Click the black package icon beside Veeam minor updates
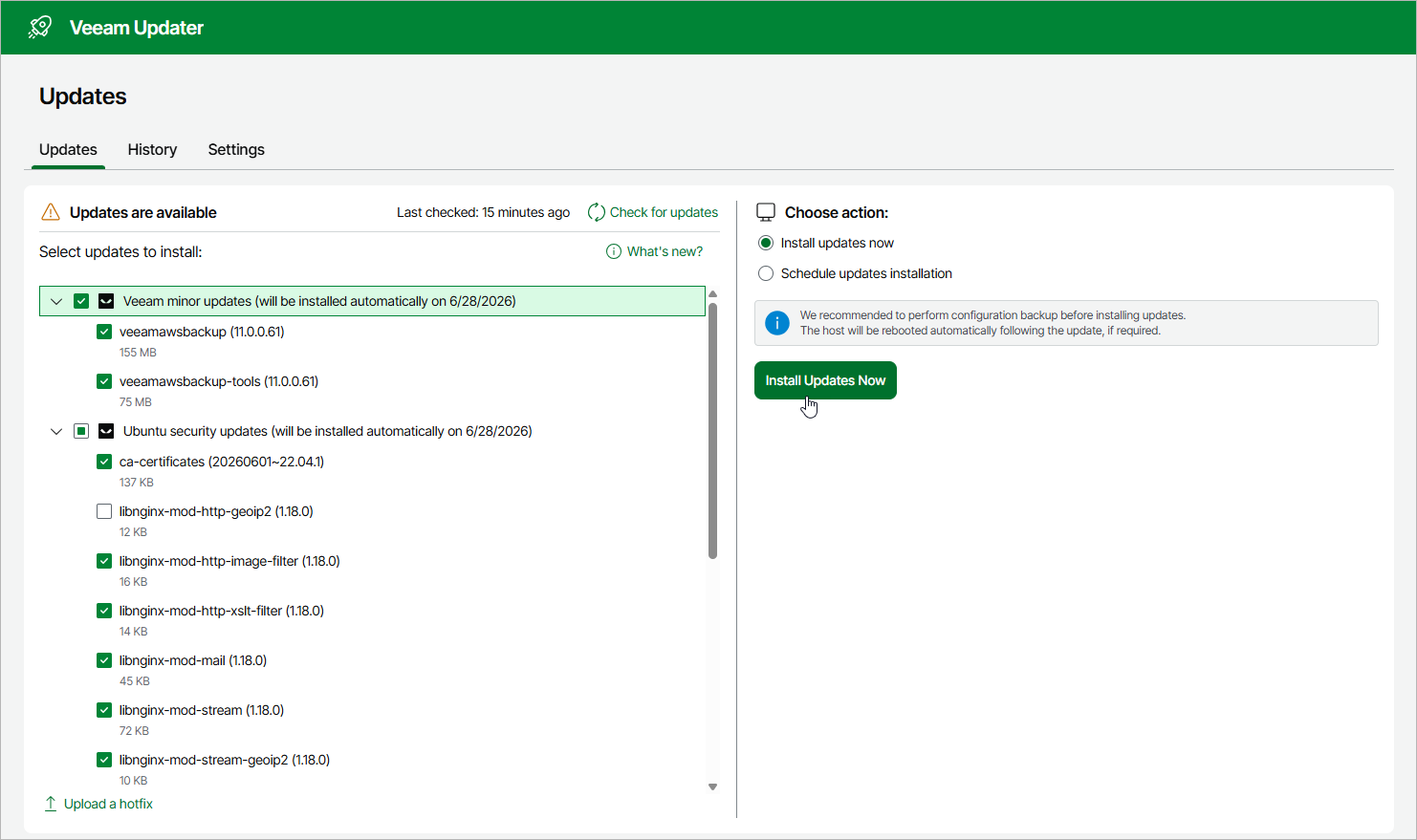 click(106, 301)
